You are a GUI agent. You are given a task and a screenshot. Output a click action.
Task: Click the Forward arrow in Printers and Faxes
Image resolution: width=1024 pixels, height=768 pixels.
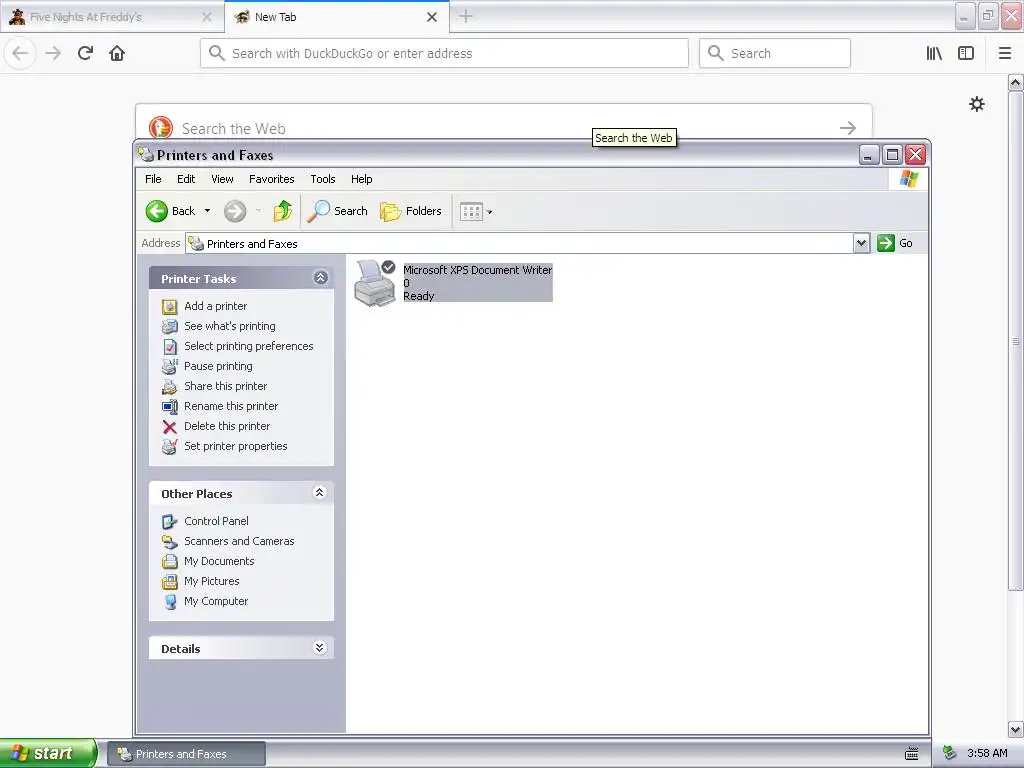pos(235,211)
